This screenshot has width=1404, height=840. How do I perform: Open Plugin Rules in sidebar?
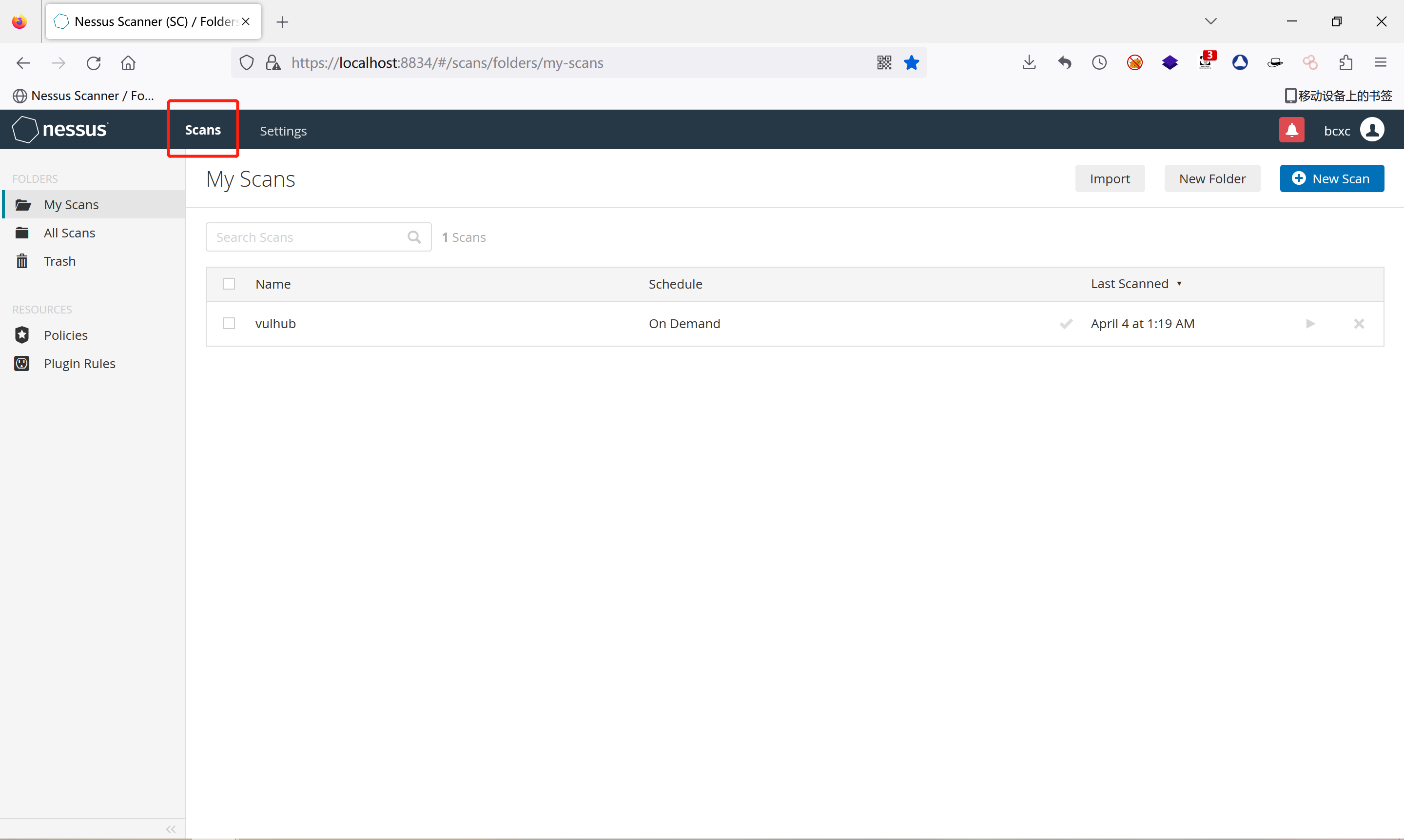[79, 363]
